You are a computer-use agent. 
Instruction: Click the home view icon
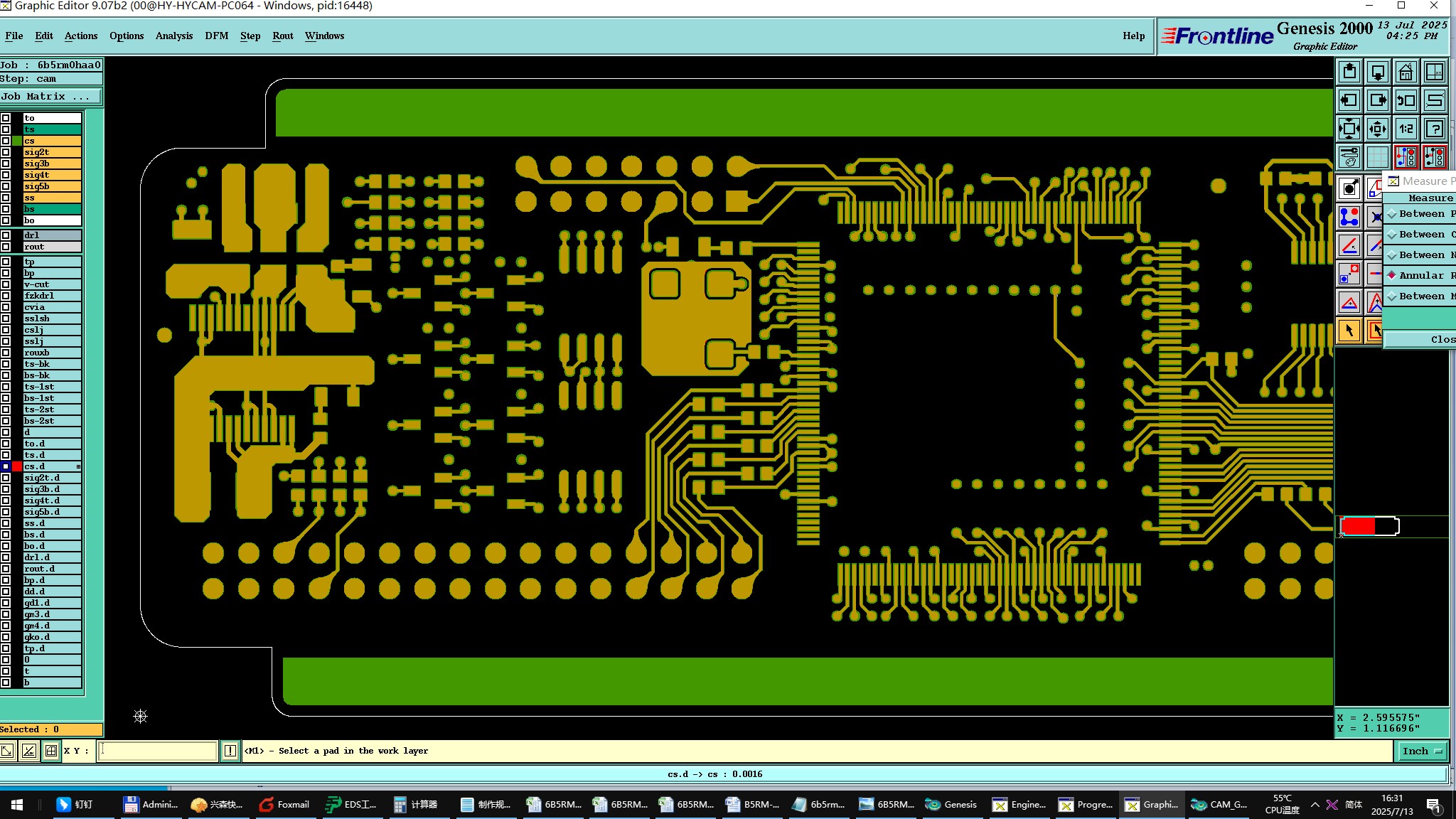point(1406,72)
